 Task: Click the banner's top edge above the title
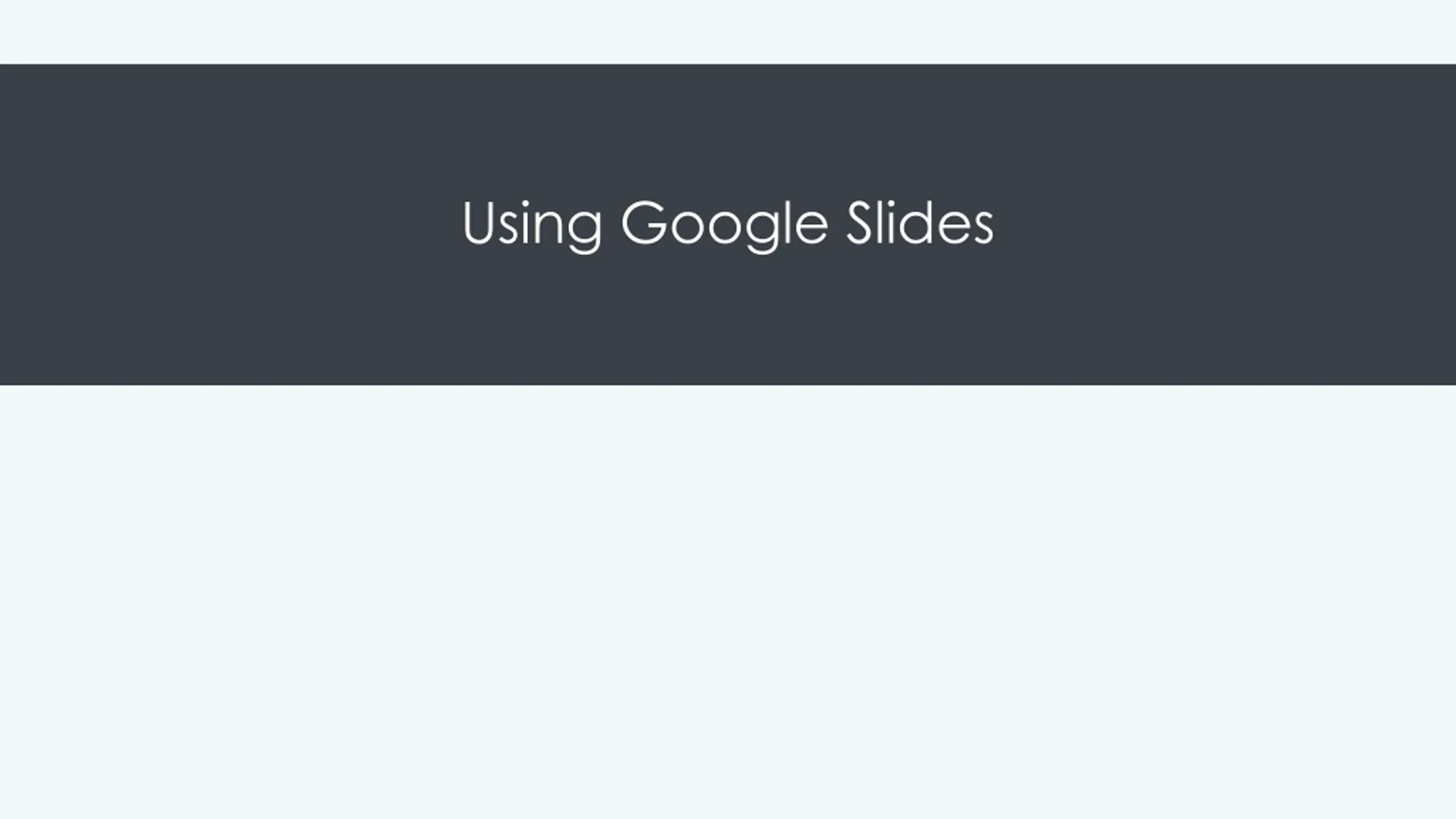click(728, 65)
